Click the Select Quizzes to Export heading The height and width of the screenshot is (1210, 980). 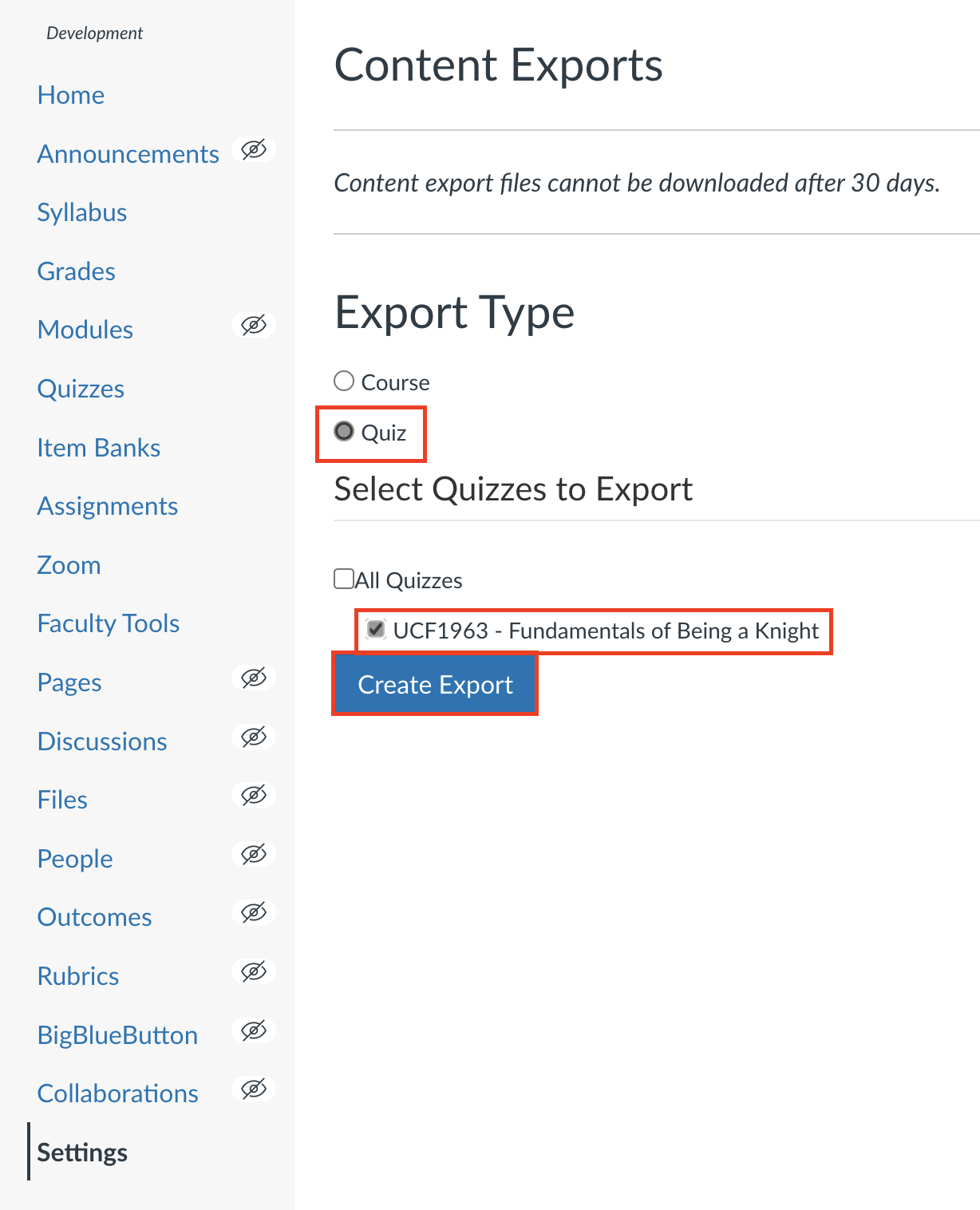(x=513, y=489)
